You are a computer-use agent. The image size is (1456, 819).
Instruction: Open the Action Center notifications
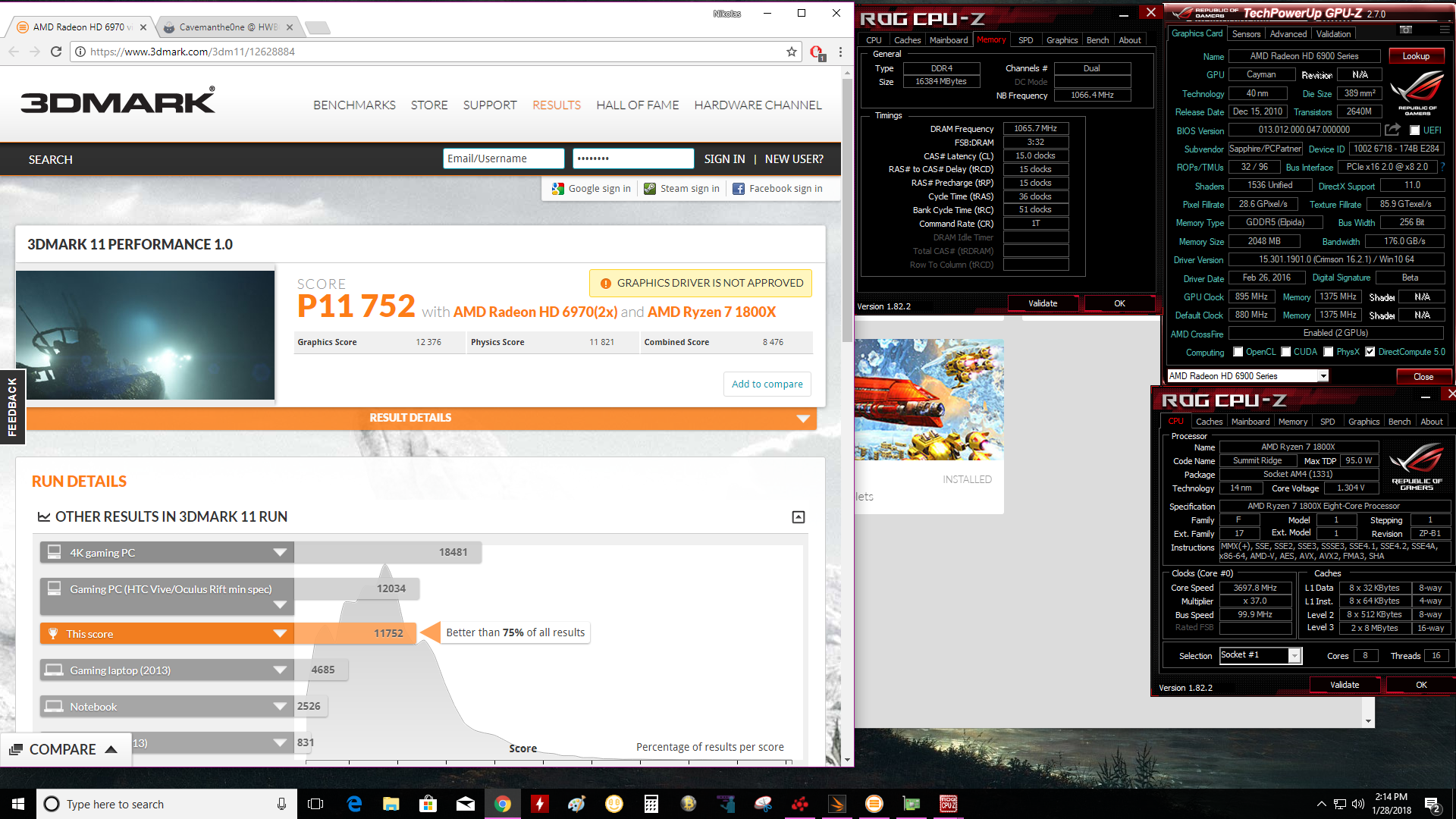(x=1433, y=805)
